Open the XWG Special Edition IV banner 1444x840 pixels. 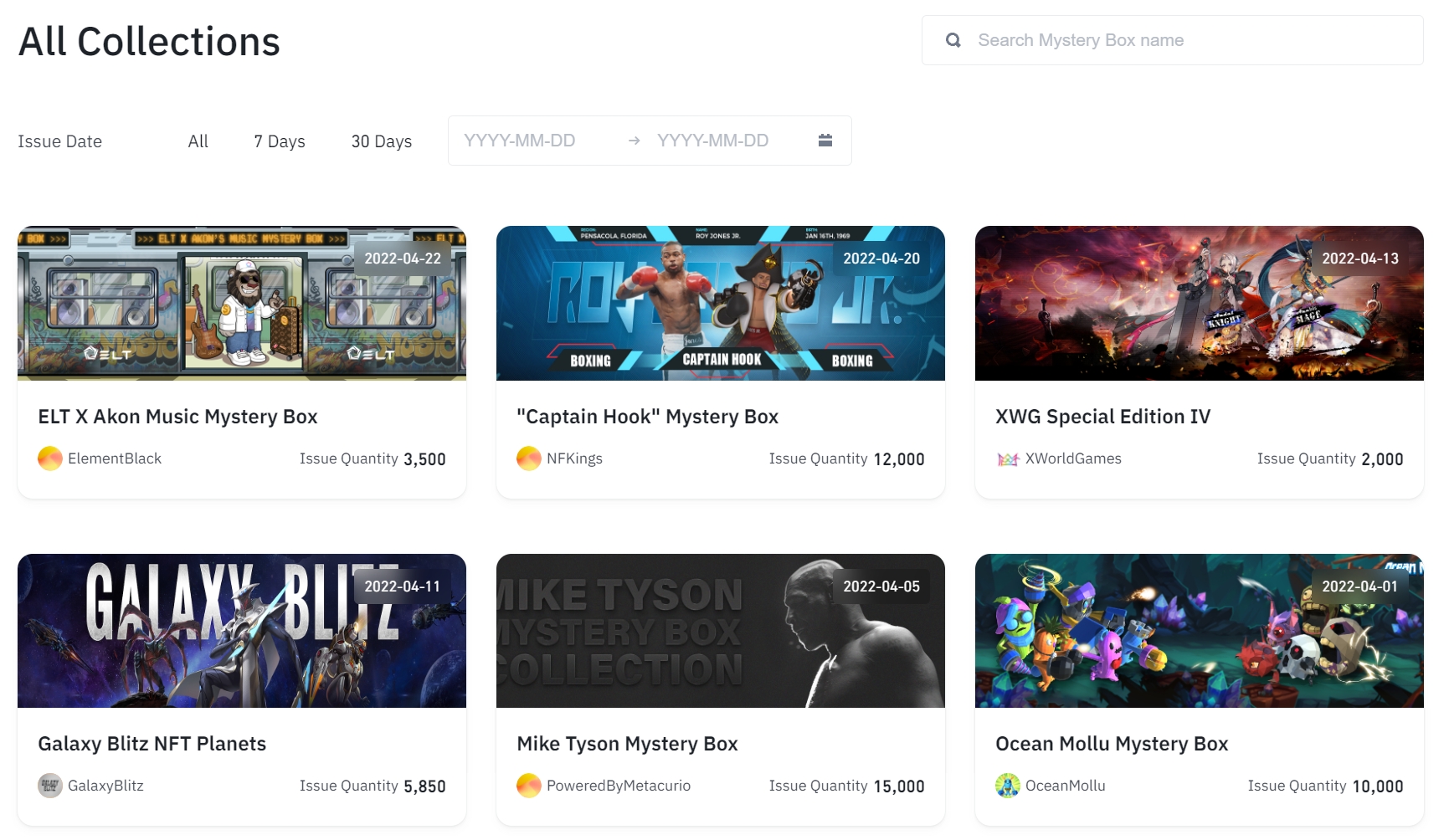[1199, 303]
